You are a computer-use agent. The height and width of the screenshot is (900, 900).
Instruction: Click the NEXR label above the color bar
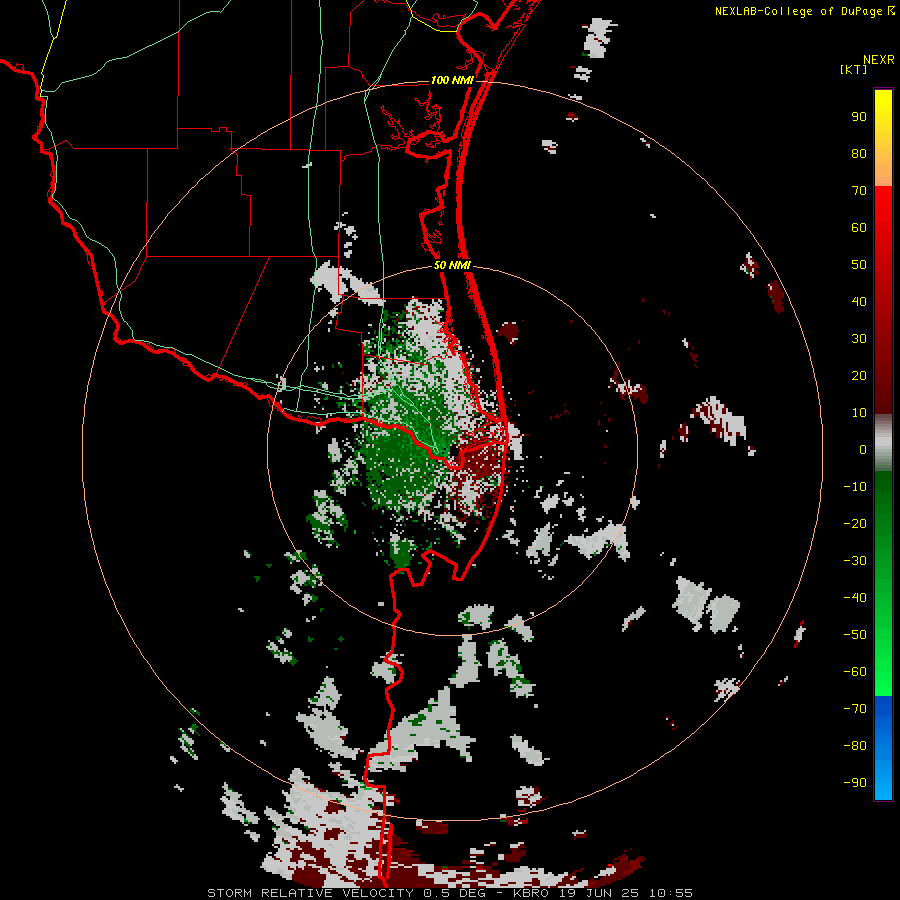coord(879,60)
